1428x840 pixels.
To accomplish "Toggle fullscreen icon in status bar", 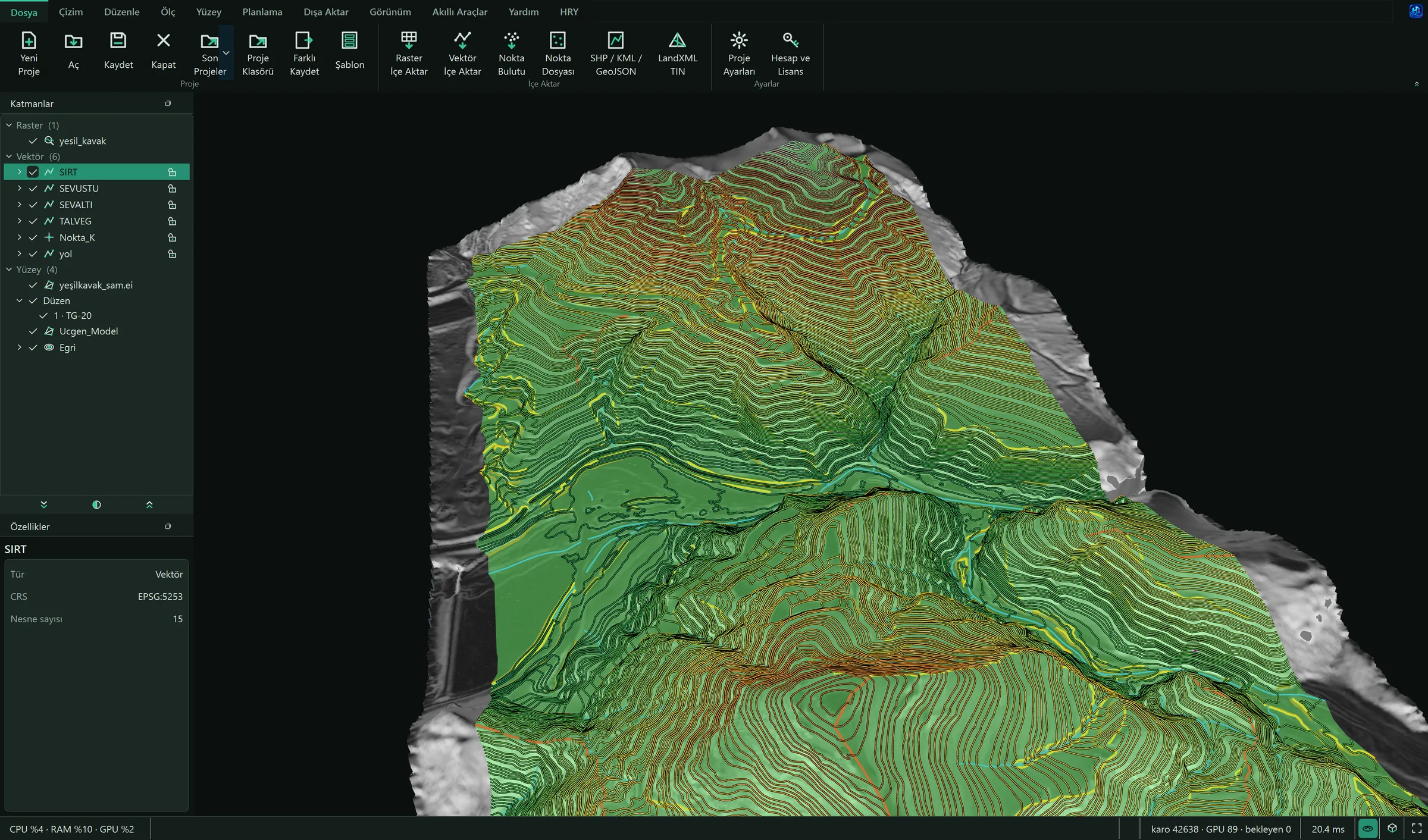I will [x=1417, y=828].
